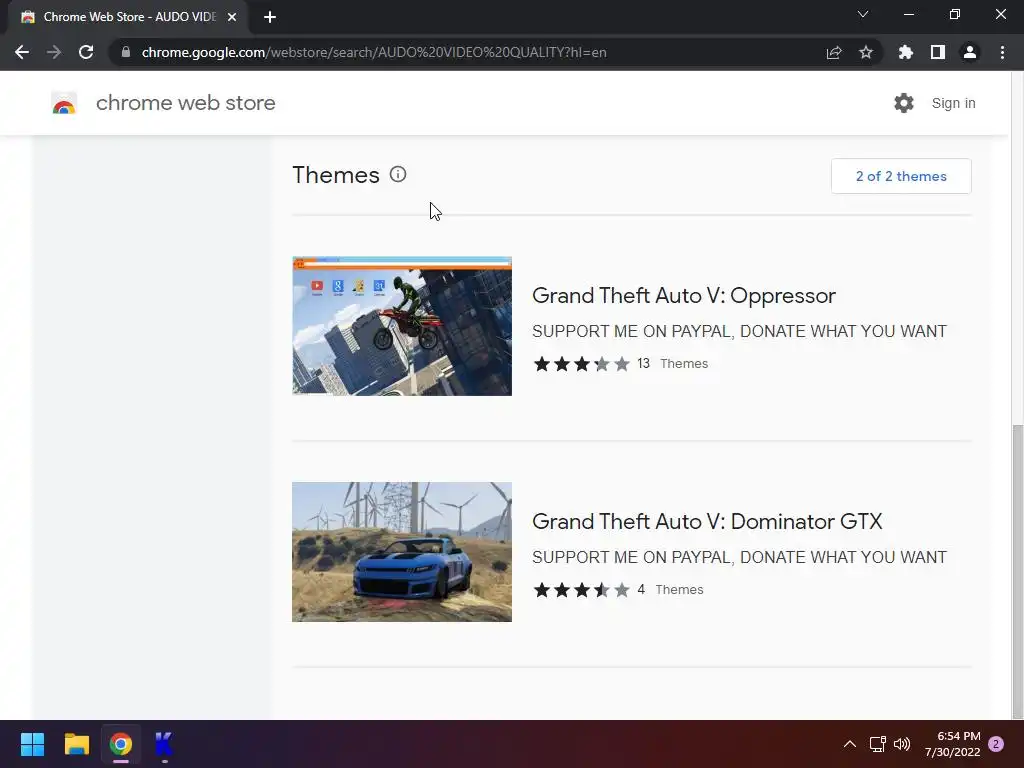Restore down the Chrome window

click(955, 14)
